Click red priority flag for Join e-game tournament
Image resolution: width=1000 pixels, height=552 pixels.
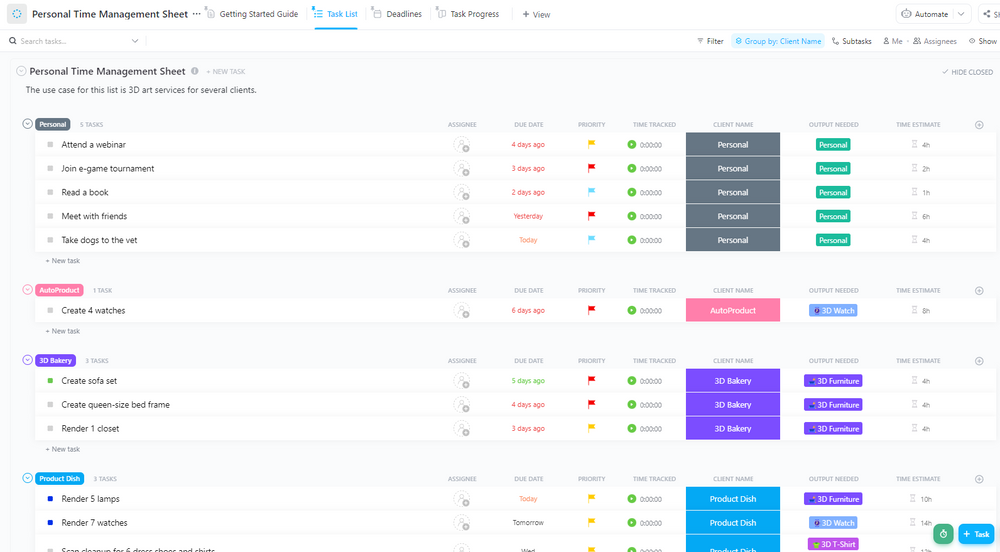click(591, 168)
